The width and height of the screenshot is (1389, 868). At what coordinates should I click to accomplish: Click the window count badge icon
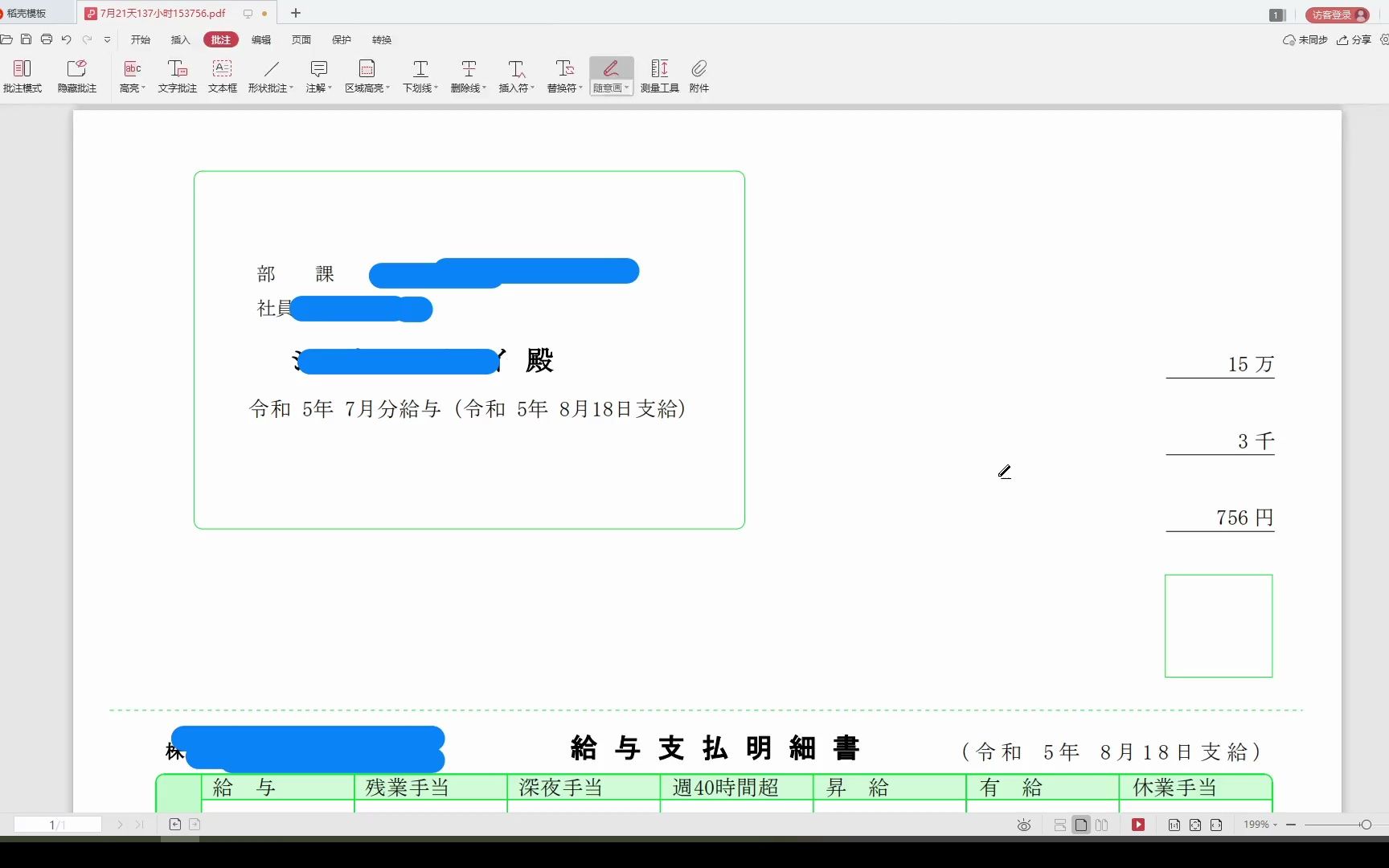[1276, 14]
